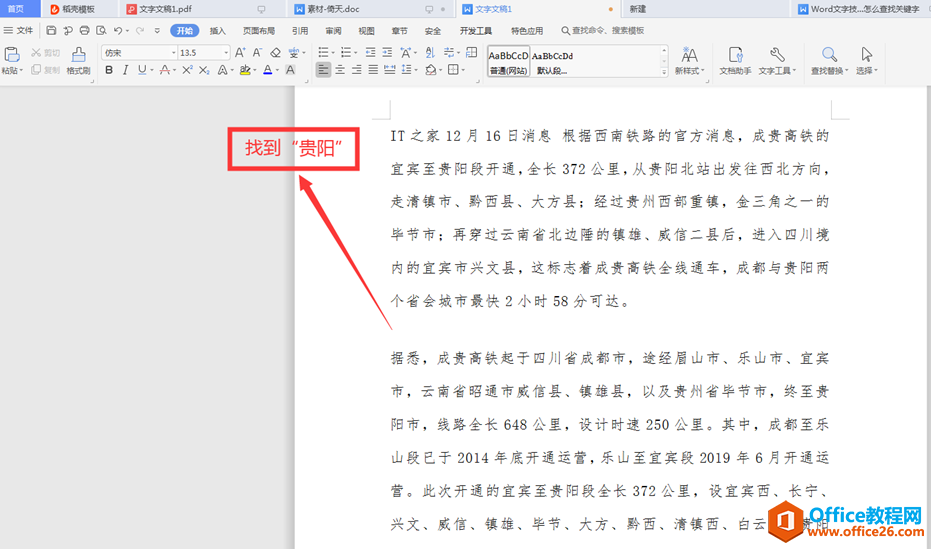
Task: Open the font name dropdown showing 仿宋
Action: pyautogui.click(x=173, y=53)
